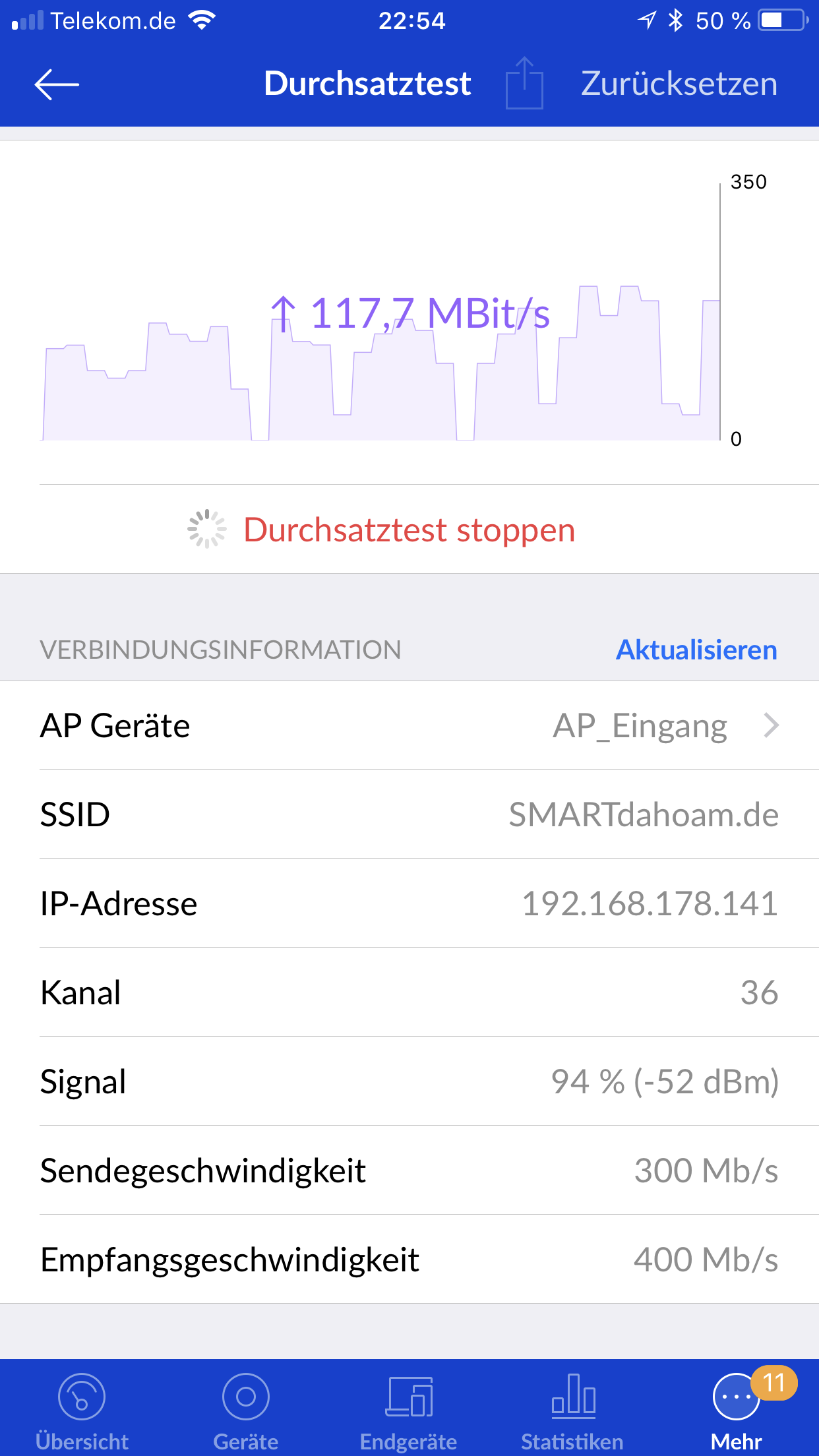This screenshot has width=819, height=1456.
Task: Tap Aktualisieren to refresh connection info
Action: point(696,650)
